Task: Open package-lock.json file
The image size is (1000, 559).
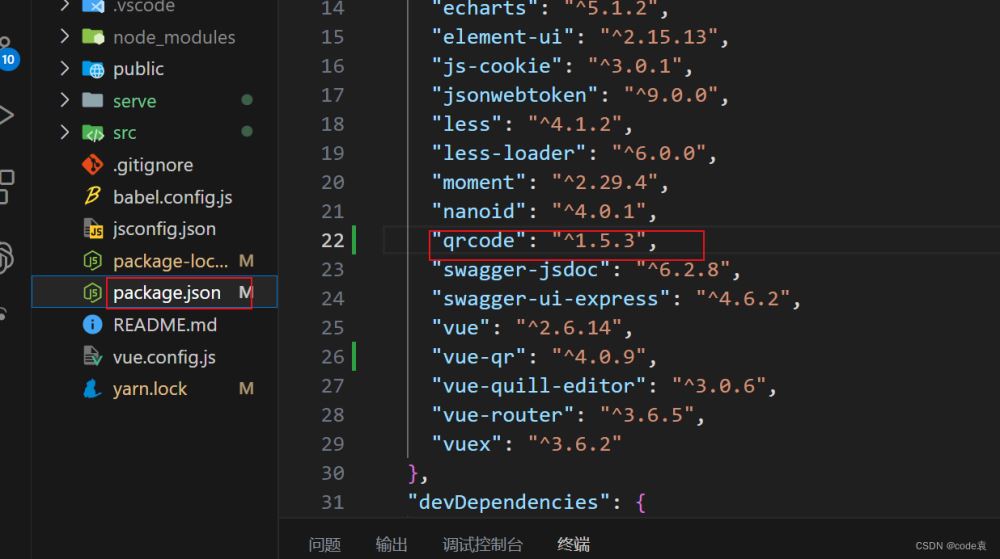Action: (x=170, y=261)
